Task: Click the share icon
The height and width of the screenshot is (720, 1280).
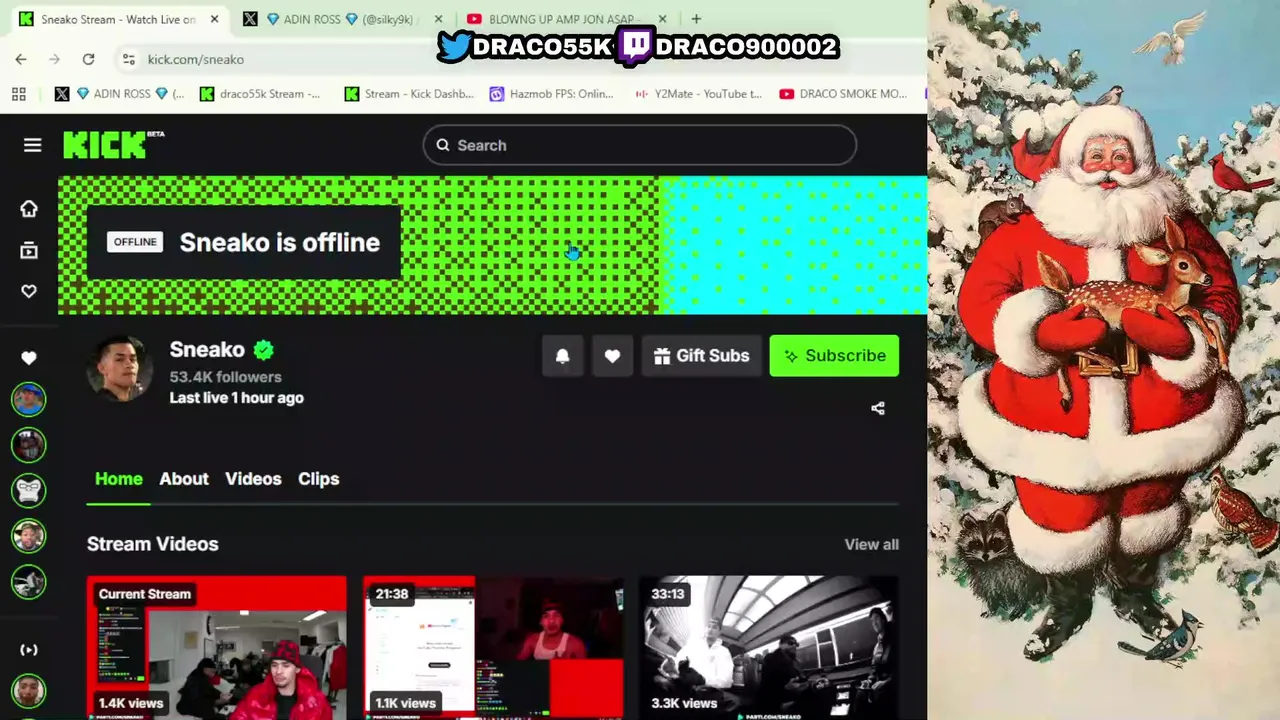Action: [878, 408]
